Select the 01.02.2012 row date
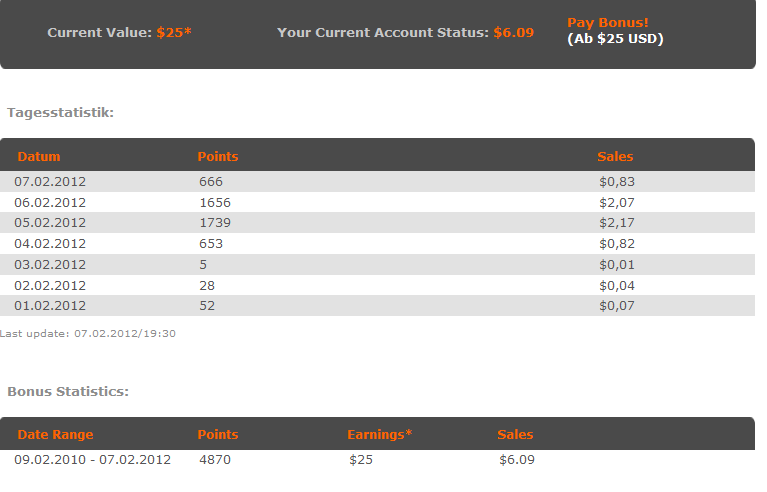 [x=50, y=305]
